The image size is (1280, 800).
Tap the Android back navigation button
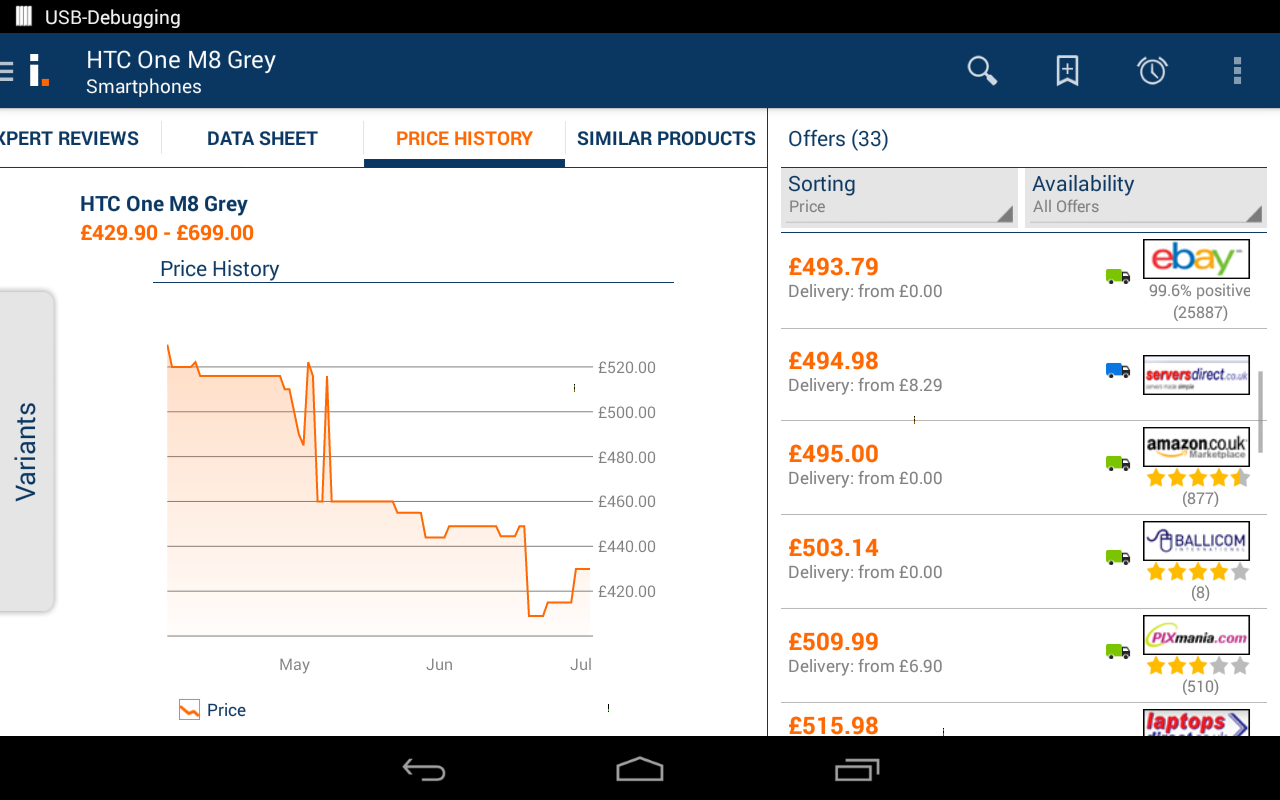(424, 769)
